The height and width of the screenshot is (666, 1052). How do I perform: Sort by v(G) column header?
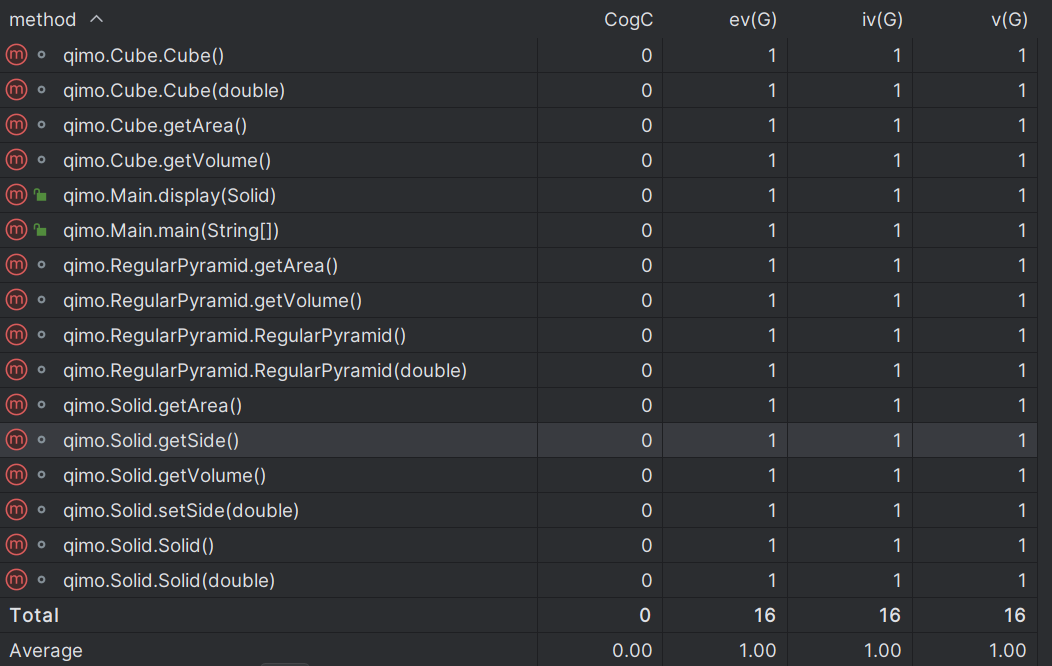pos(1008,20)
